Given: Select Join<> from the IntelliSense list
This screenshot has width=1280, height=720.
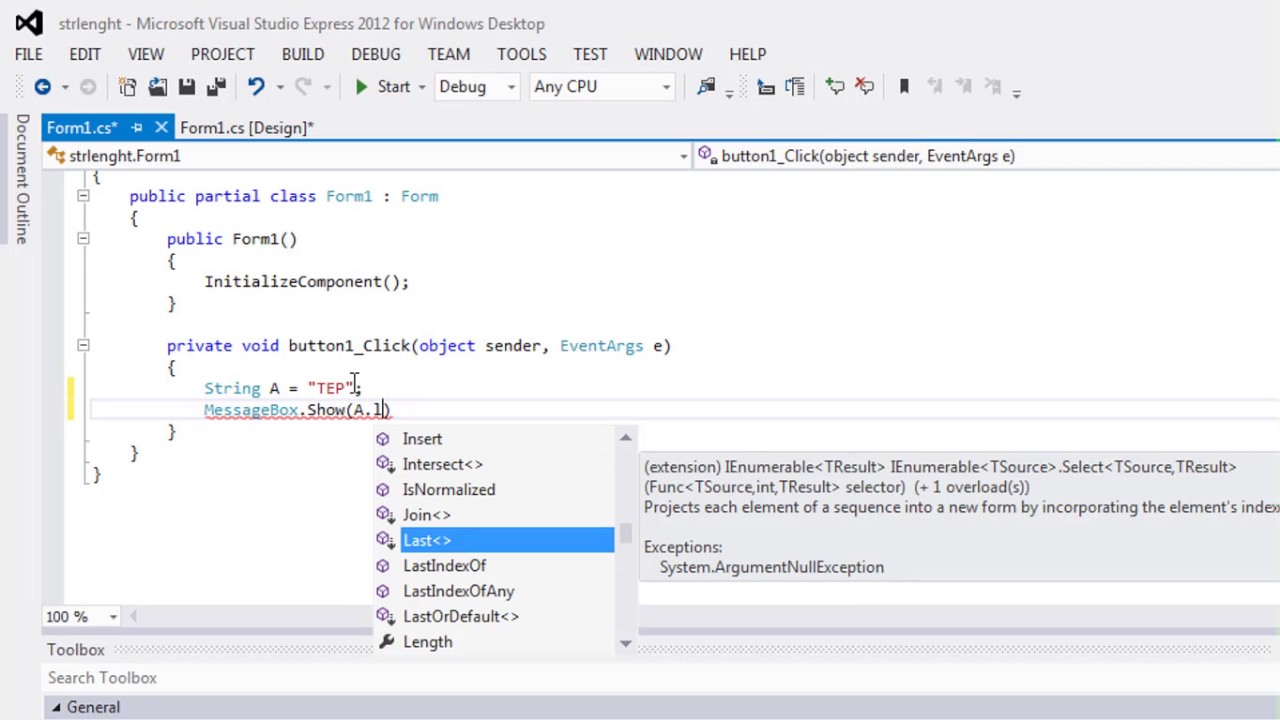Looking at the screenshot, I should tap(494, 515).
